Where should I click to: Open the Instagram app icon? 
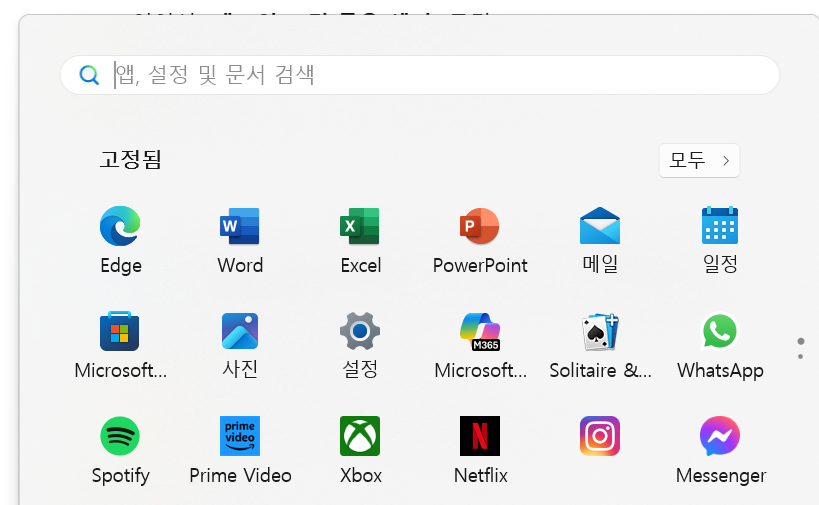[600, 436]
